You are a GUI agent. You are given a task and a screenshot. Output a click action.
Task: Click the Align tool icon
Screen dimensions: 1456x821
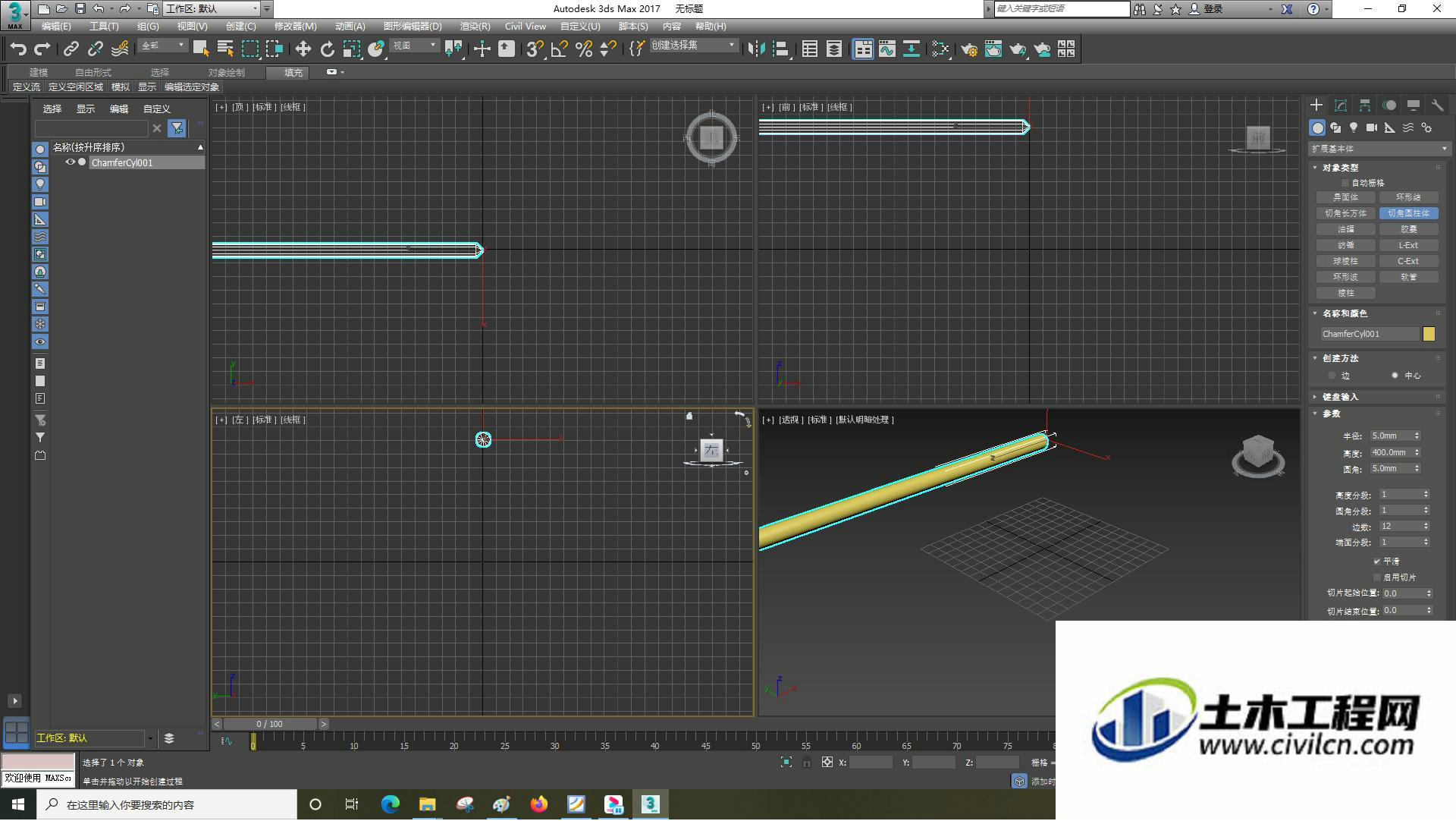(780, 49)
